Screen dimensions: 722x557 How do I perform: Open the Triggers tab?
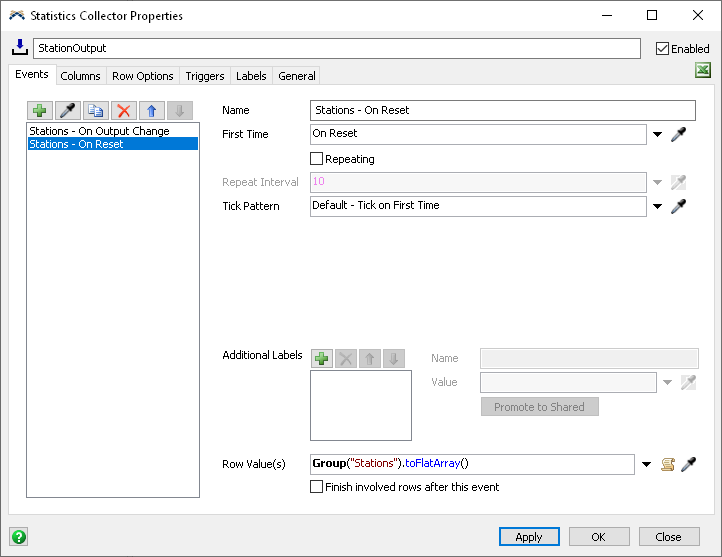205,76
